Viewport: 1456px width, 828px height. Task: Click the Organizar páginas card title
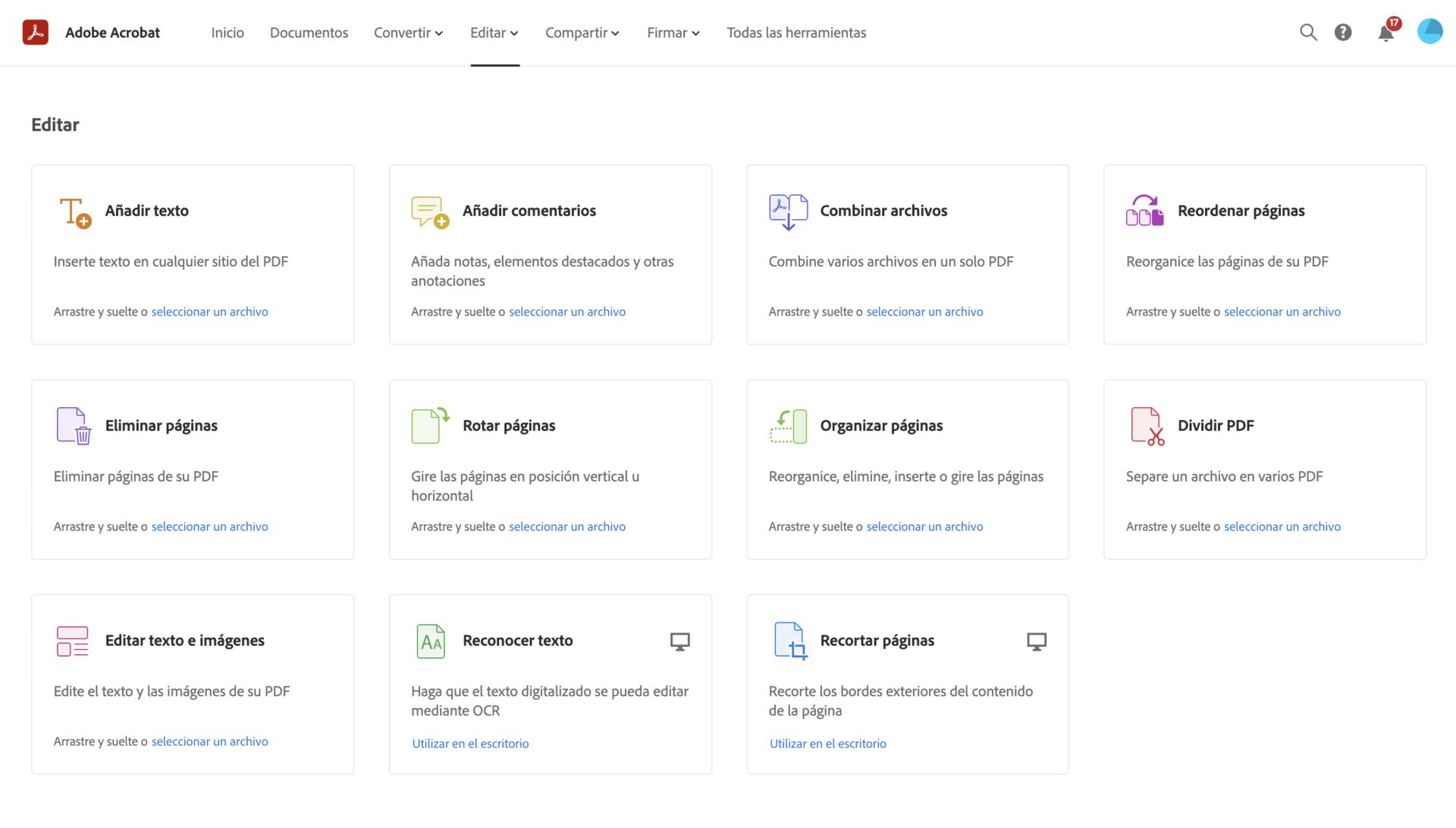coord(881,425)
